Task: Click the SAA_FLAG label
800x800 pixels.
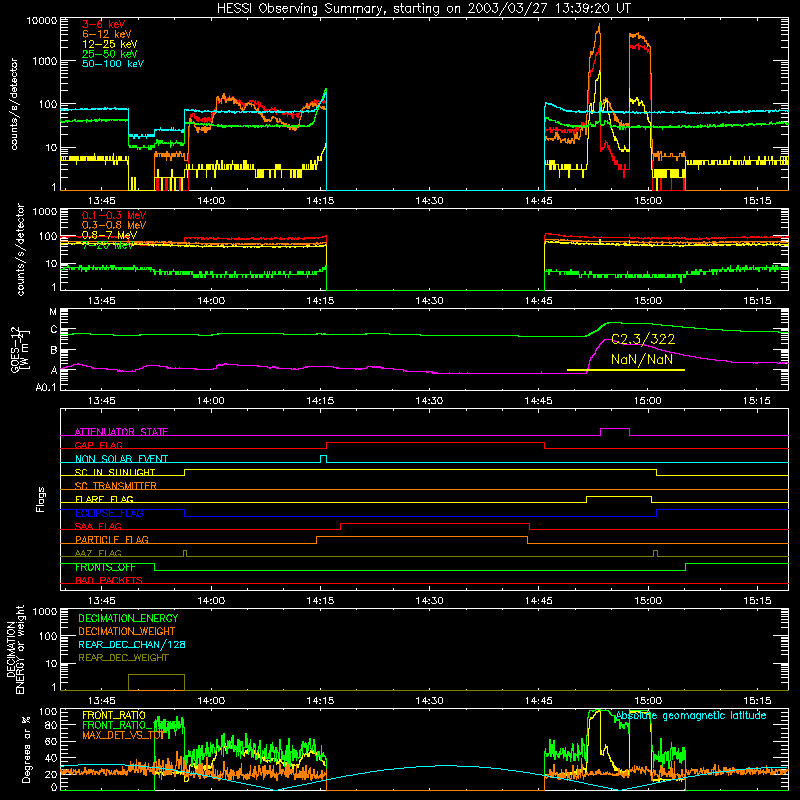Action: click(x=98, y=526)
